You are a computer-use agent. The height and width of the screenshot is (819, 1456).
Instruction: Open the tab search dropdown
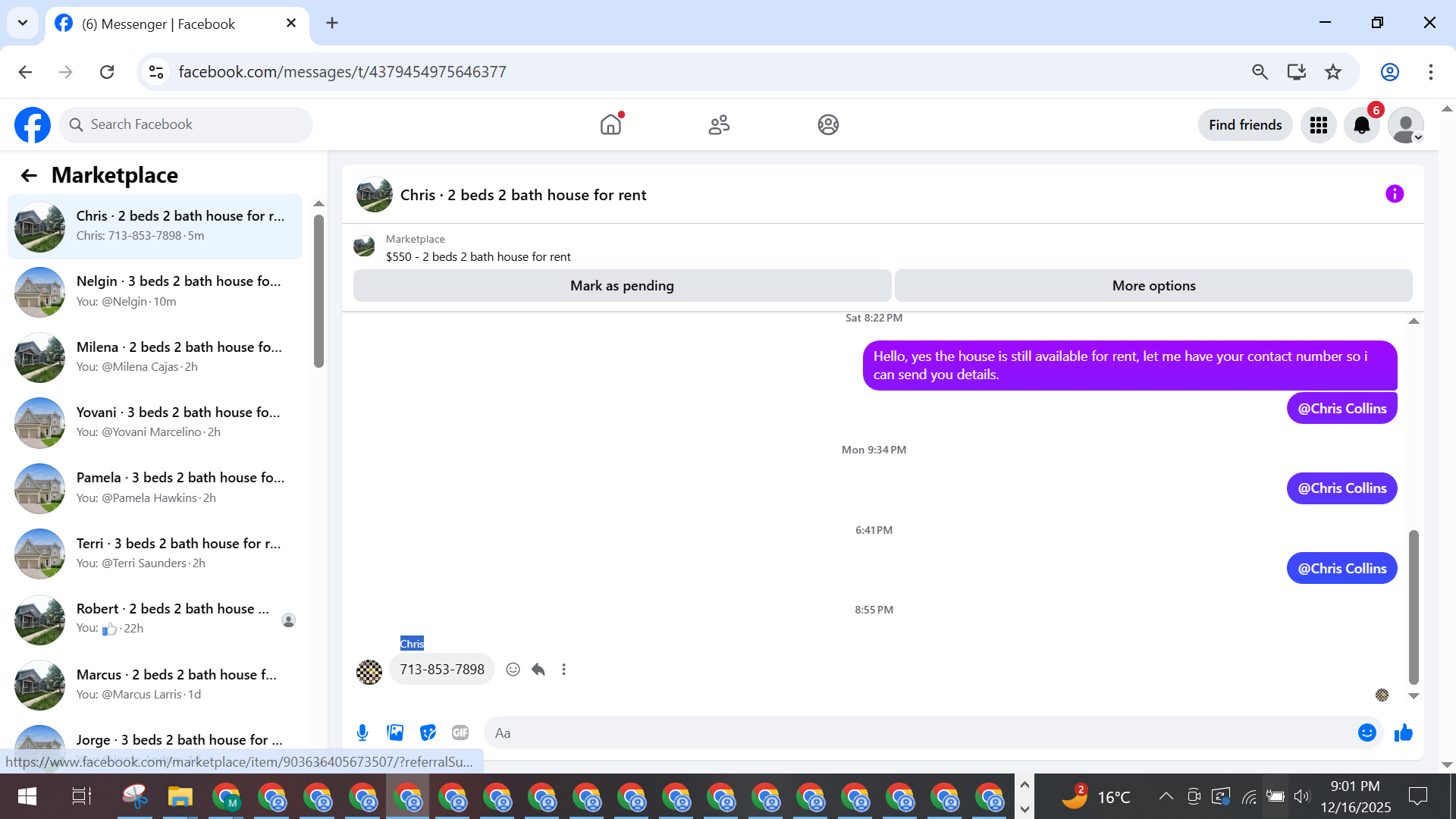(23, 23)
